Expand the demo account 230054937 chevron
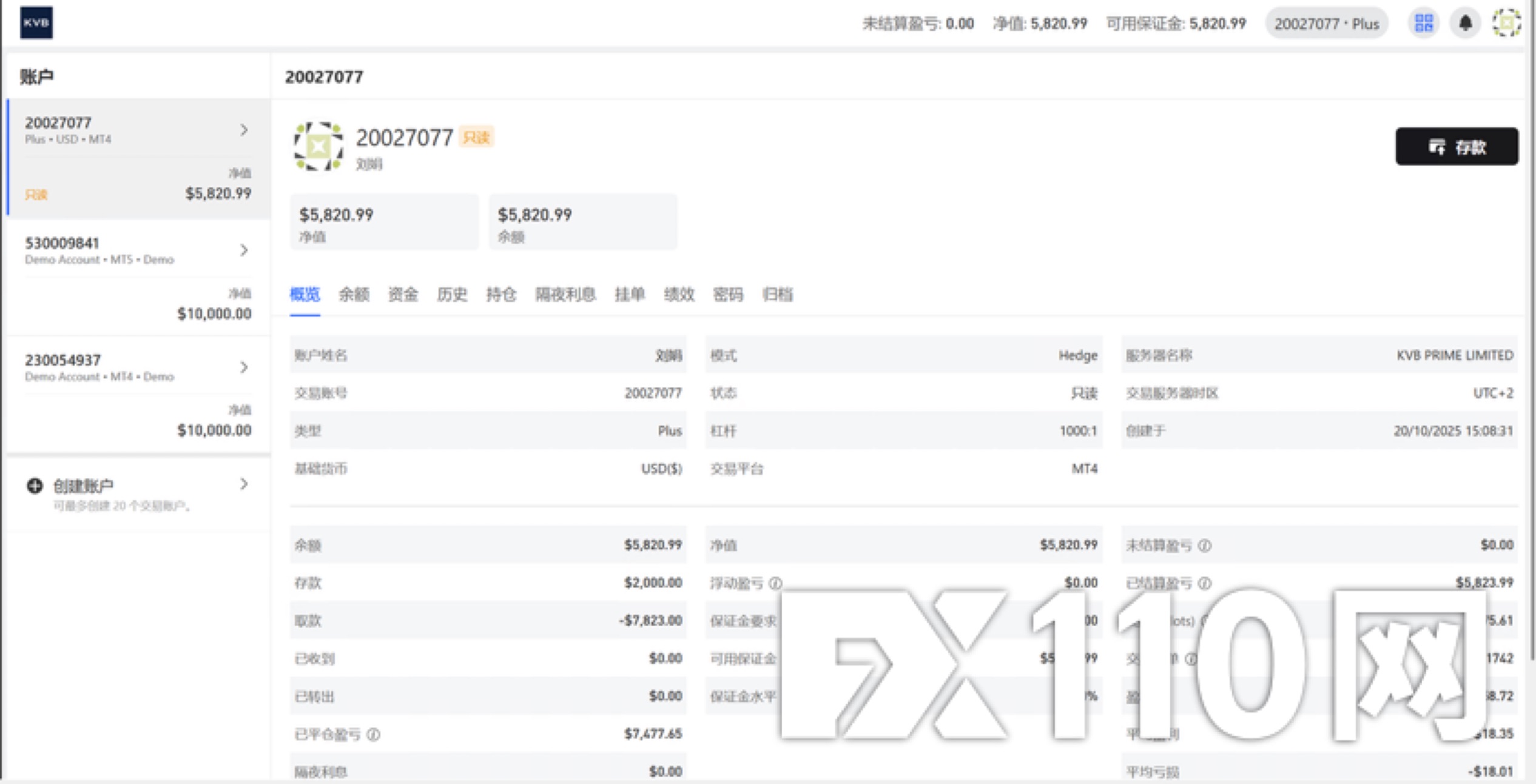The height and width of the screenshot is (784, 1536). [x=244, y=367]
